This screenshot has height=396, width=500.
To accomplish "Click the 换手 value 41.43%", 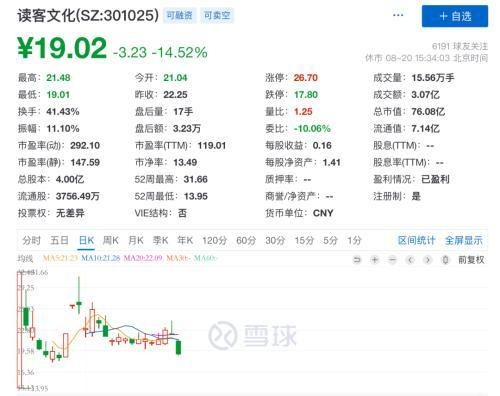I will pos(63,112).
